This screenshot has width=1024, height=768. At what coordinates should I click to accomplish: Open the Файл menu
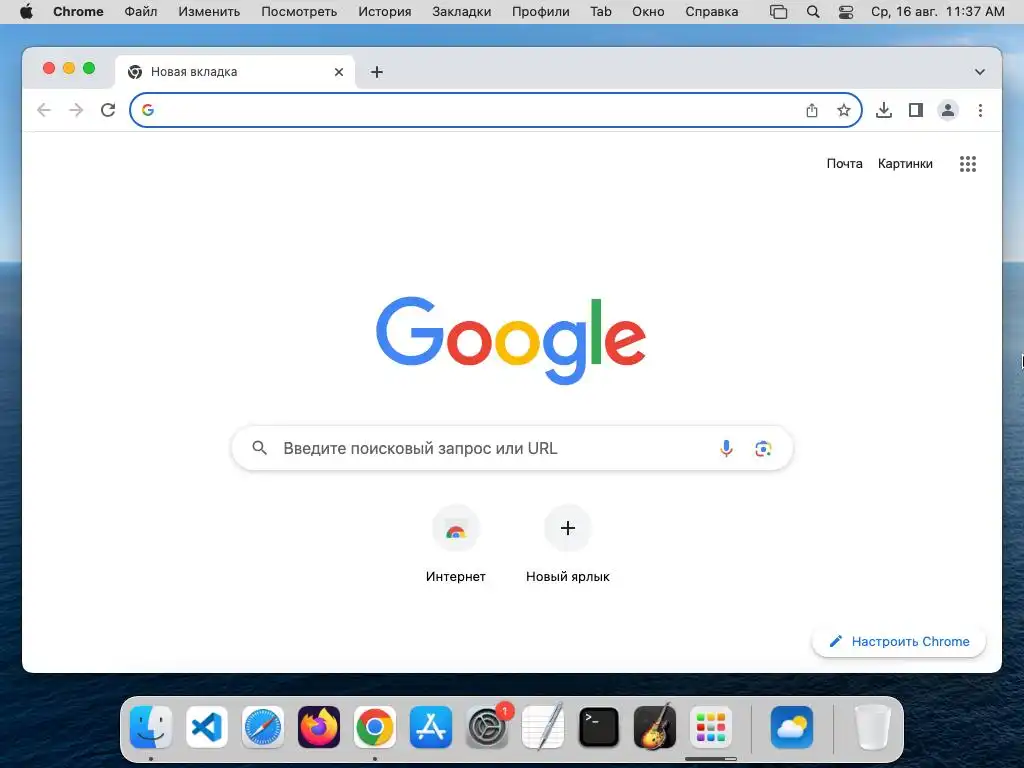[141, 12]
